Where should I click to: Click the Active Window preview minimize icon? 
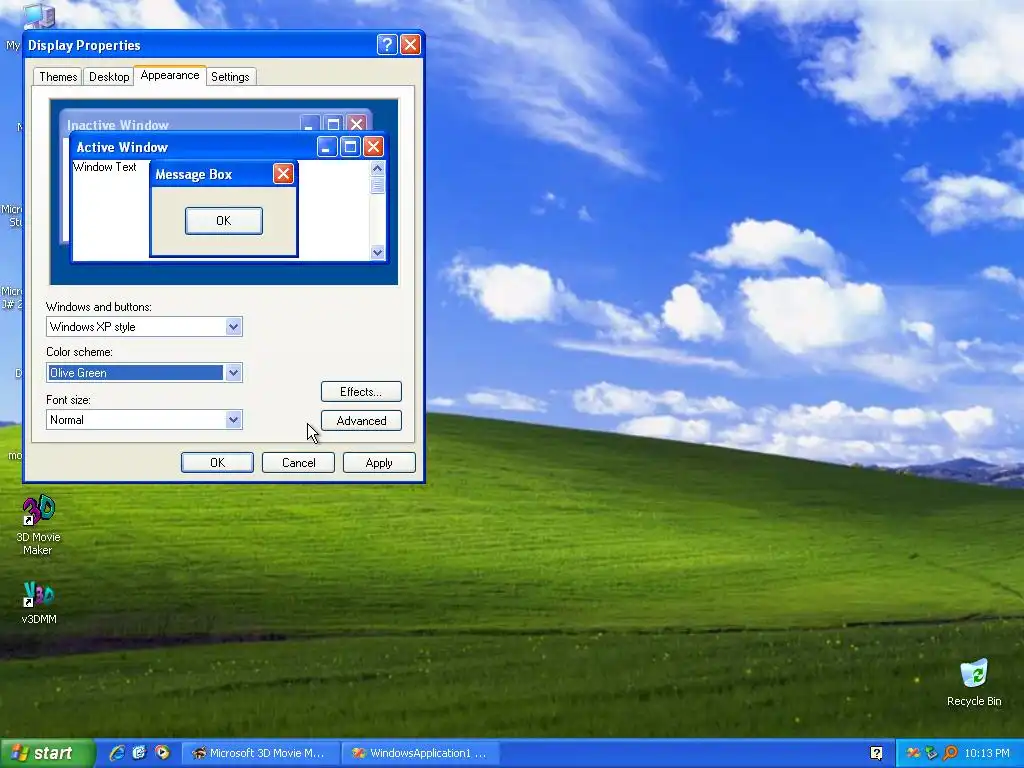click(x=327, y=146)
